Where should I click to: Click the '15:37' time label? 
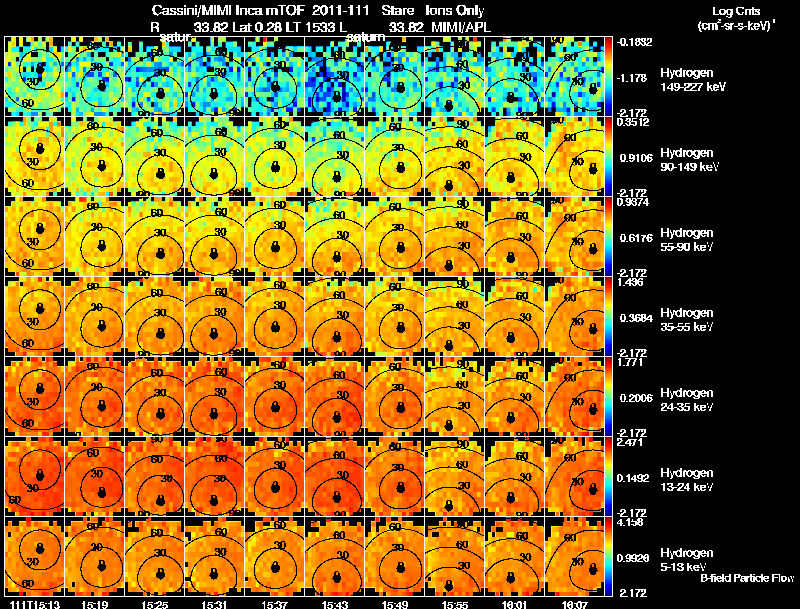point(274,604)
